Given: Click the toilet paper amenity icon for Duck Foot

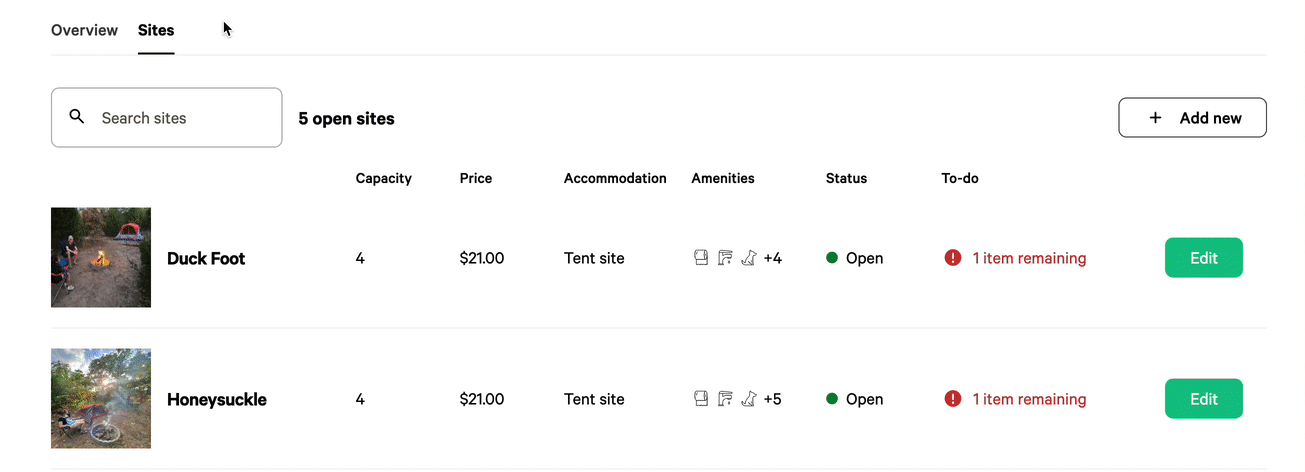Looking at the screenshot, I should pyautogui.click(x=701, y=258).
